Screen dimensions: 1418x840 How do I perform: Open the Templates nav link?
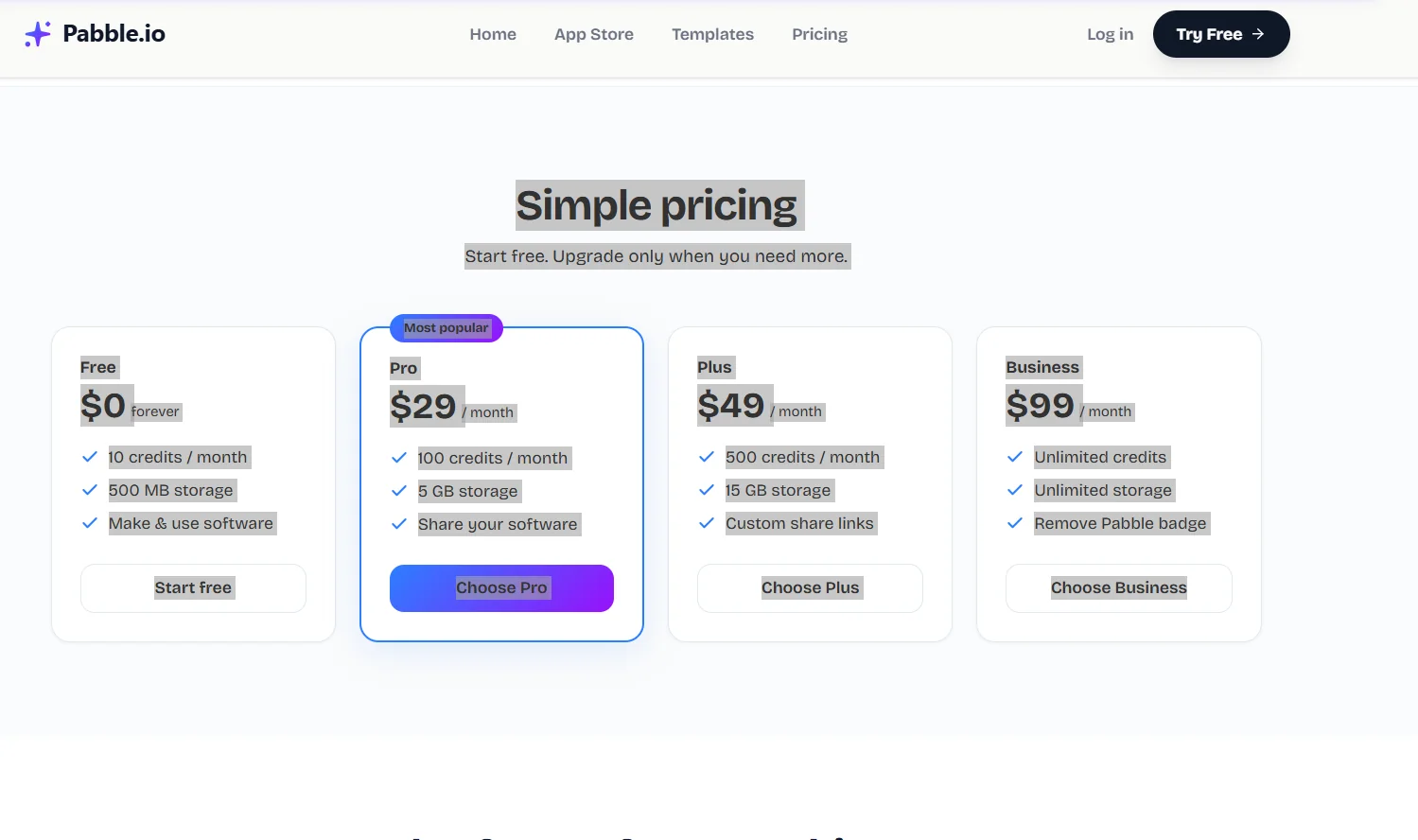[x=712, y=34]
